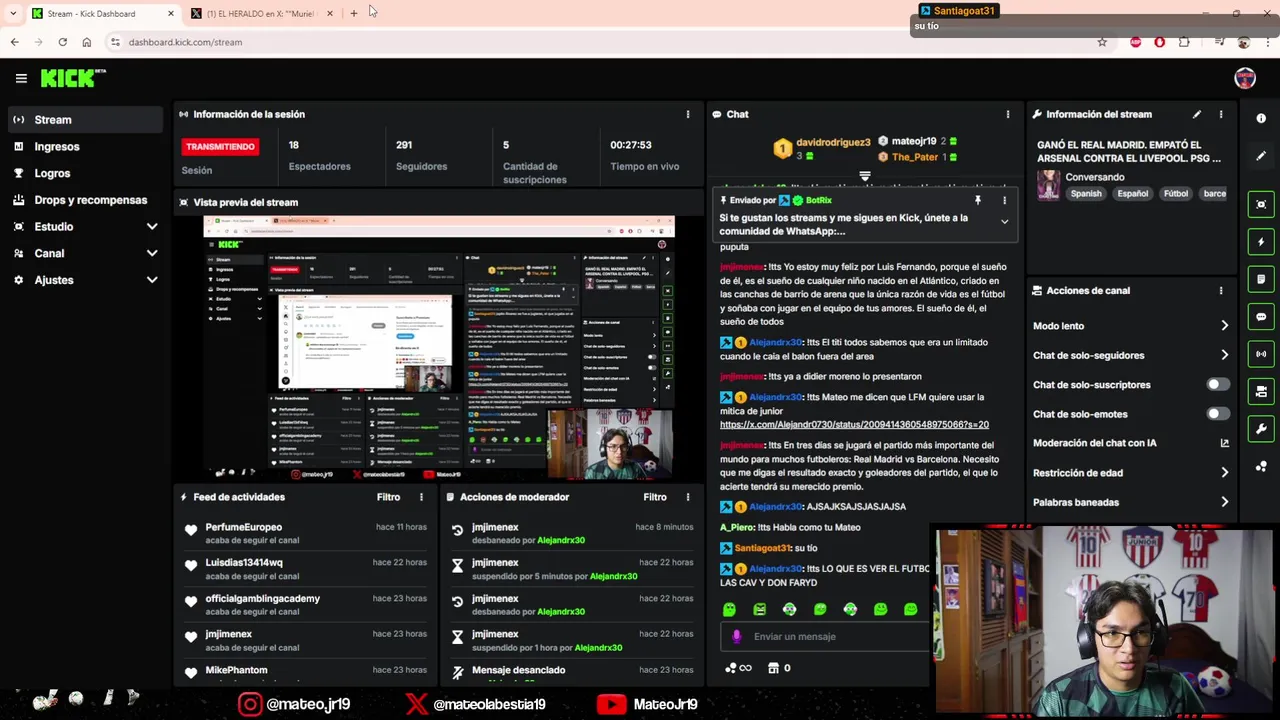Select Stream in the sidebar
This screenshot has width=1280, height=720.
(x=84, y=120)
